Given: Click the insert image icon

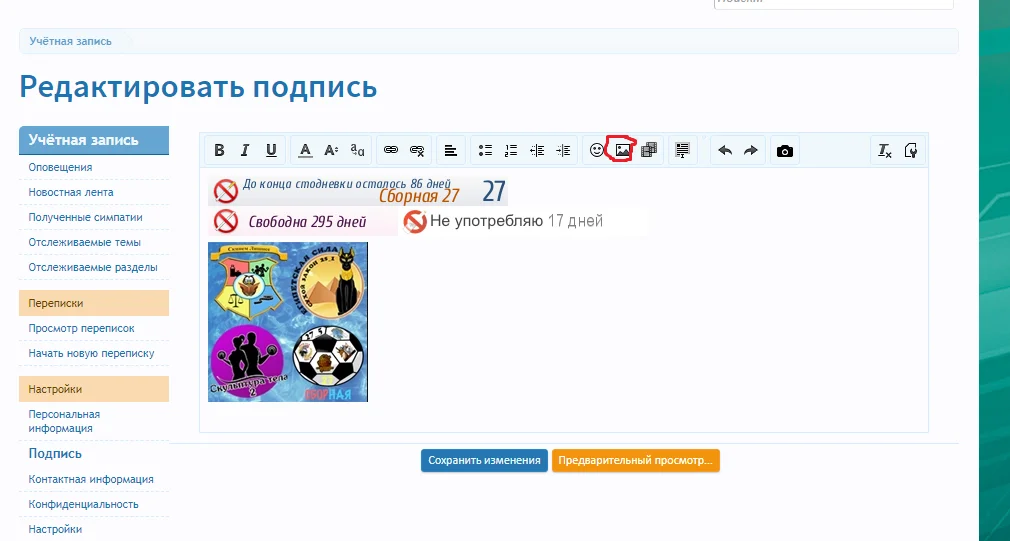Looking at the screenshot, I should coord(623,150).
